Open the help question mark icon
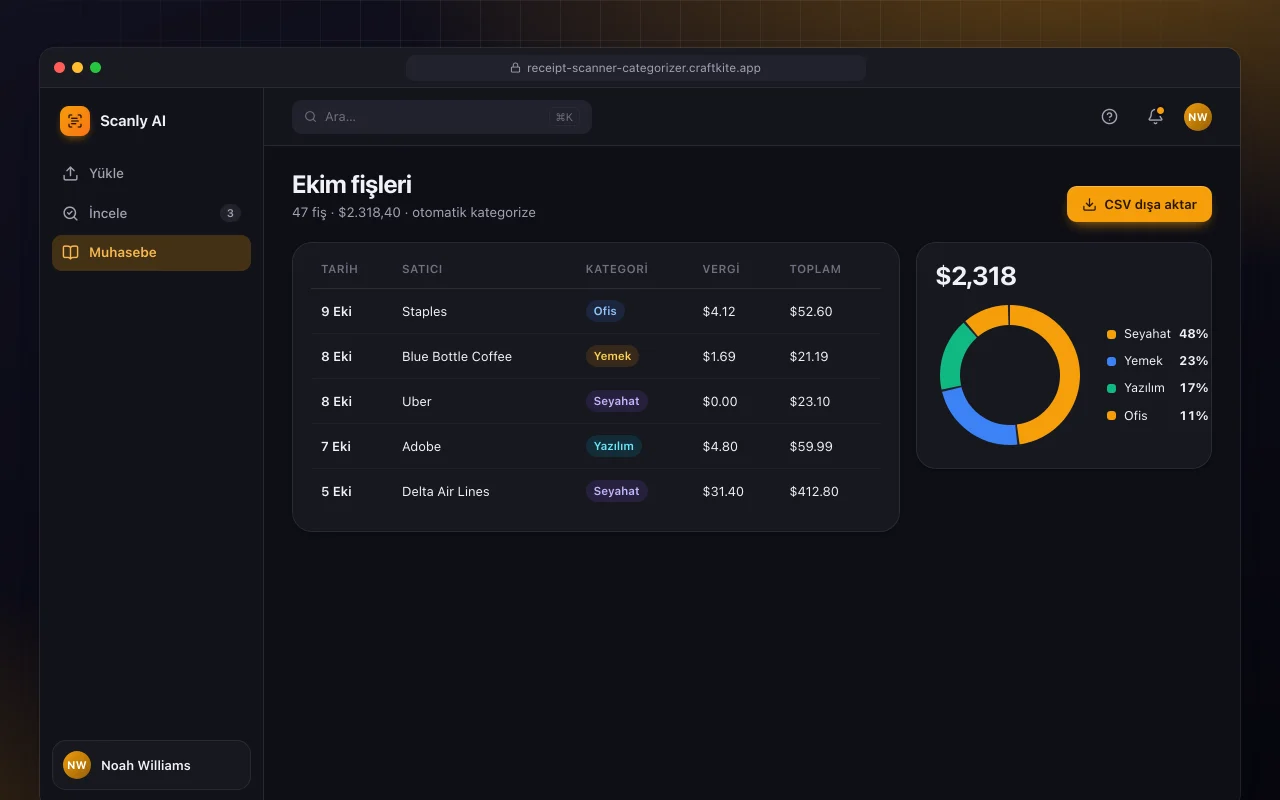Screen dimensions: 1280x800 [x=1109, y=117]
